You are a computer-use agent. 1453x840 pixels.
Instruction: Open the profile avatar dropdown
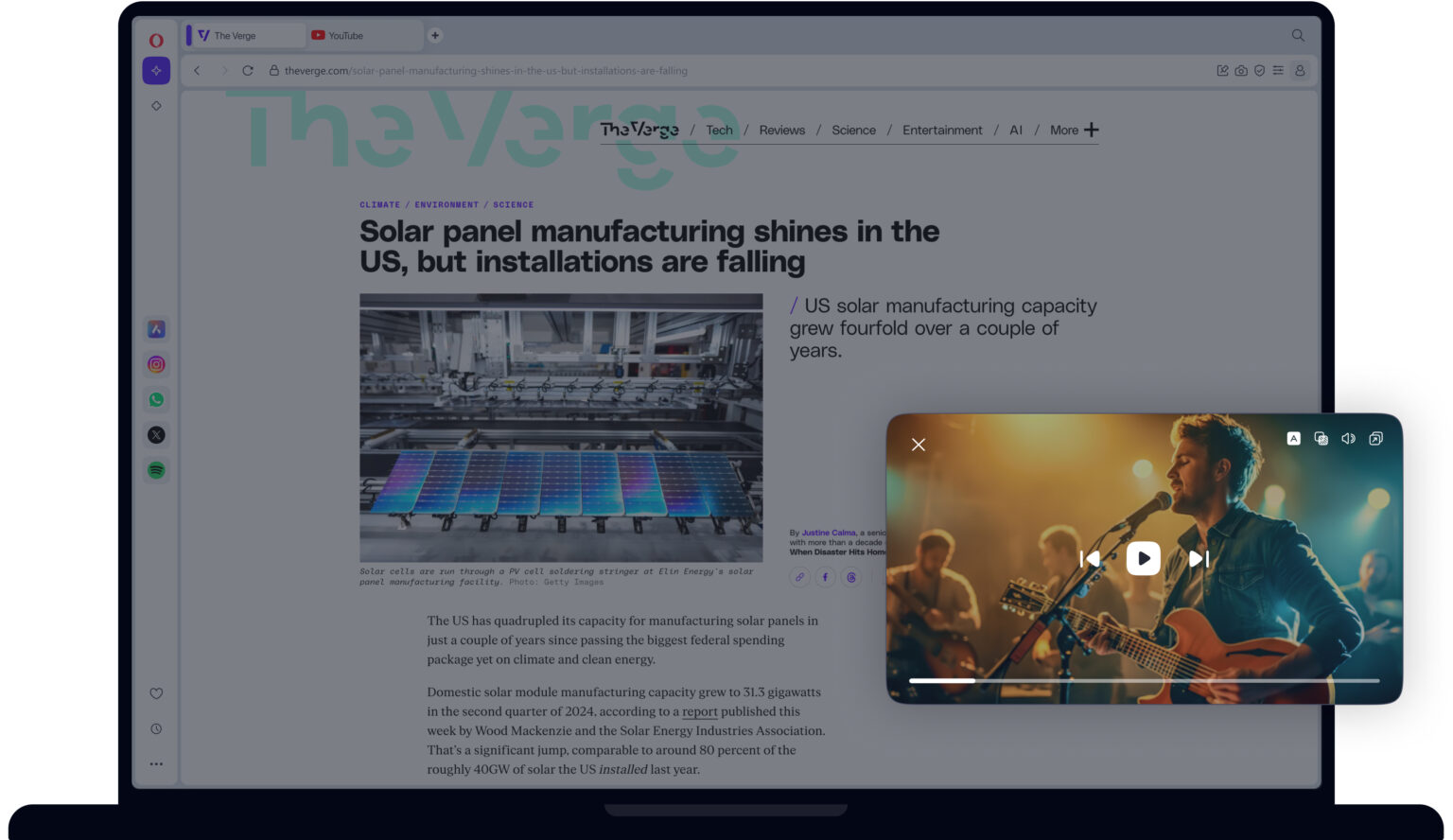point(1299,70)
